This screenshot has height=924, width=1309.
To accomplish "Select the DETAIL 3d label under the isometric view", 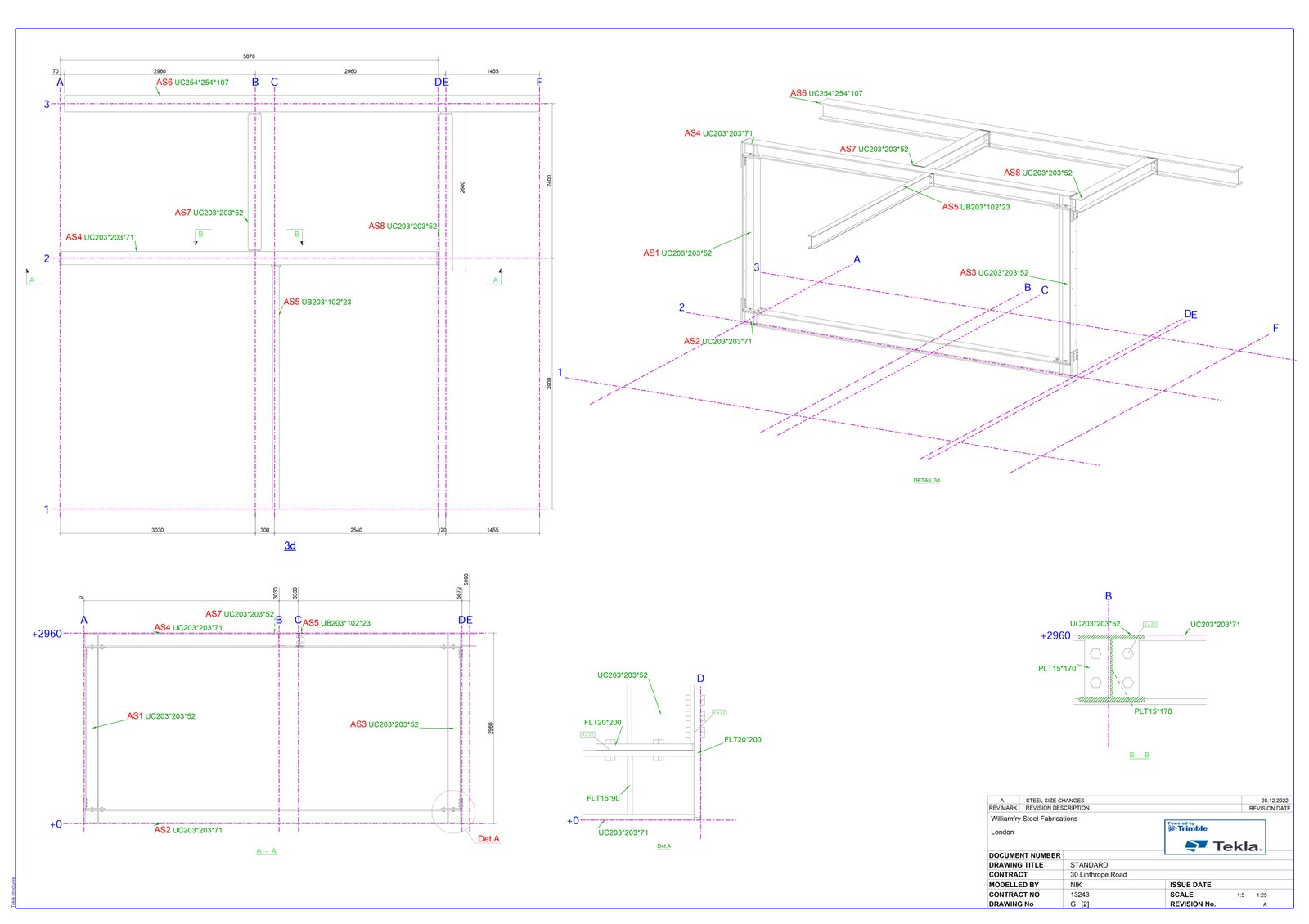I will point(926,480).
